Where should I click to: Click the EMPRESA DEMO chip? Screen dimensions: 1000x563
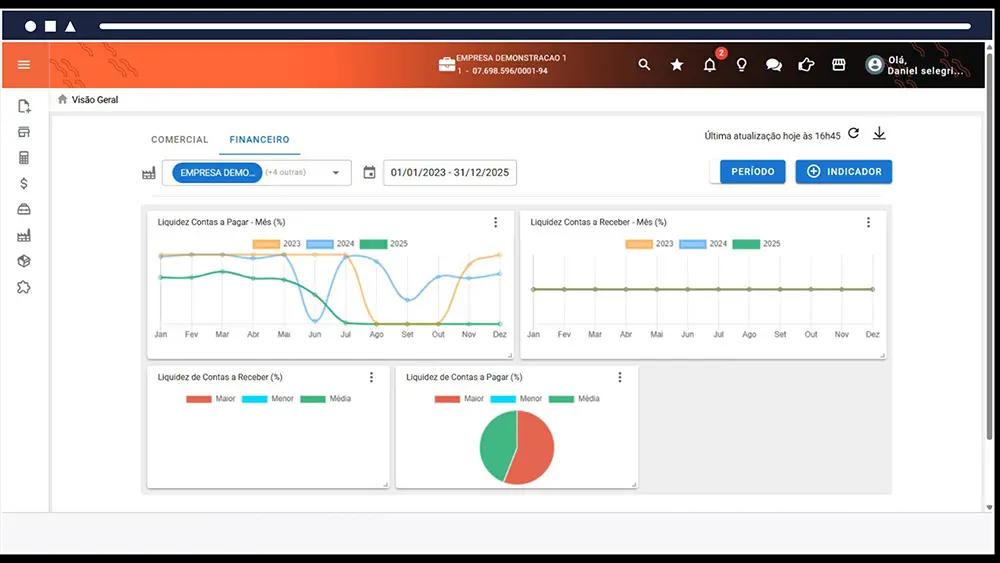point(217,173)
